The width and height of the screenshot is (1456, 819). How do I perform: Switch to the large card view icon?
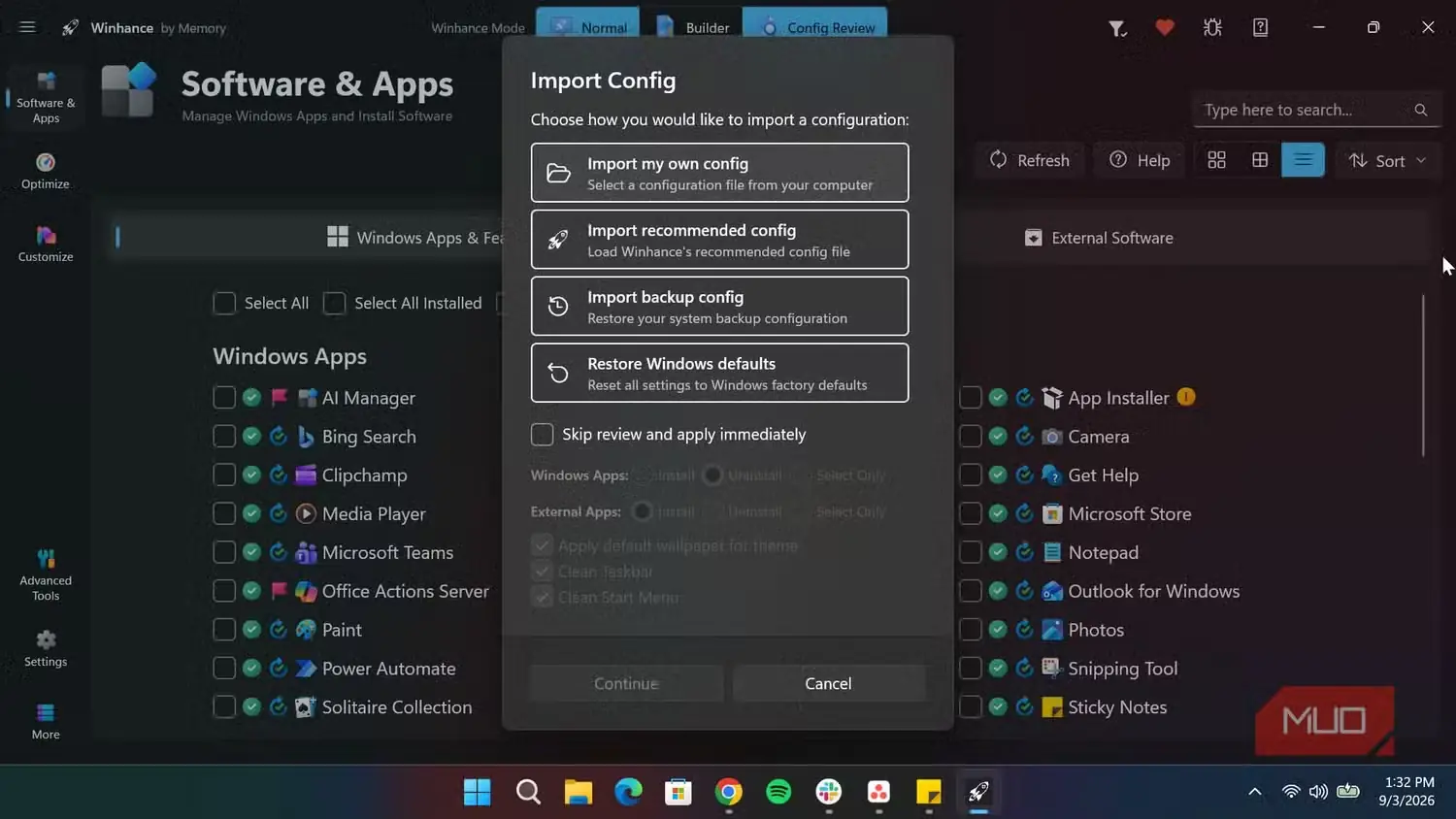pos(1216,160)
